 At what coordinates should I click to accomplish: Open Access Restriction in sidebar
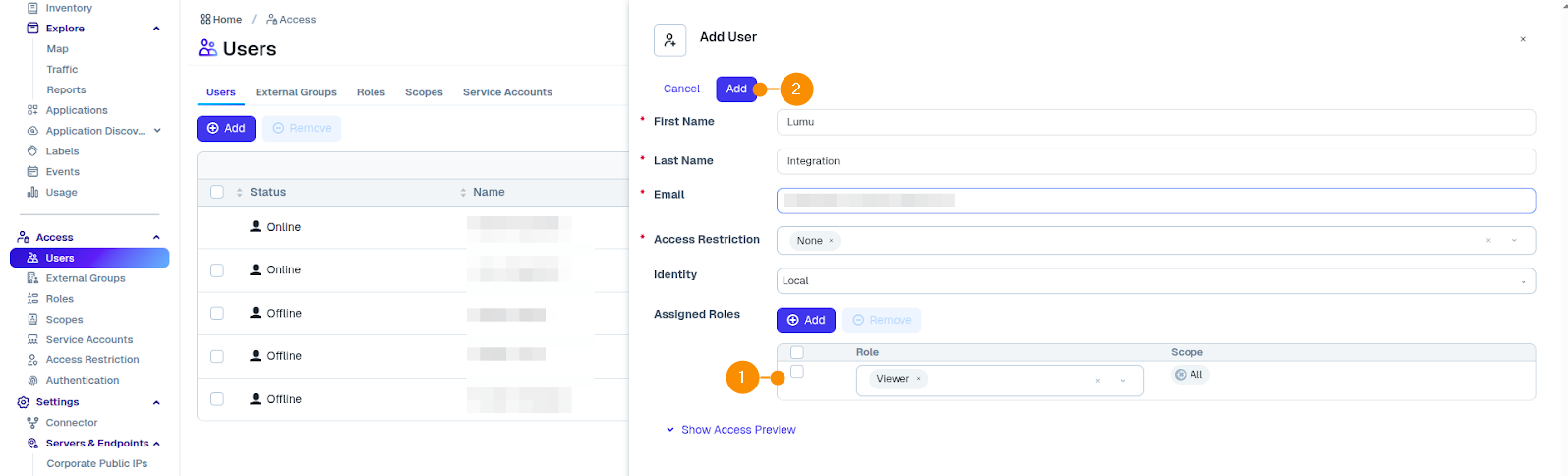pos(92,360)
